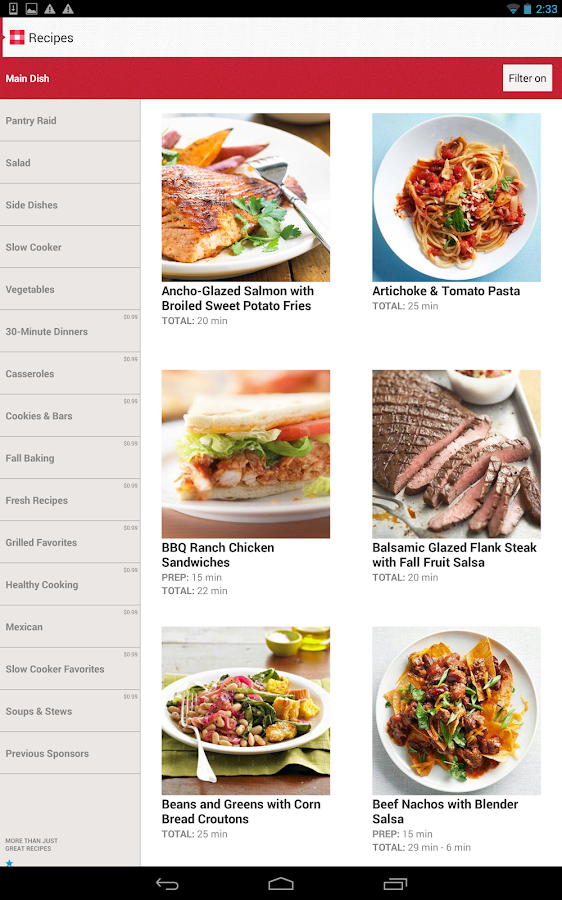Click Beans and Greens with Corn Bread title
Viewport: 562px width, 900px height.
[241, 812]
